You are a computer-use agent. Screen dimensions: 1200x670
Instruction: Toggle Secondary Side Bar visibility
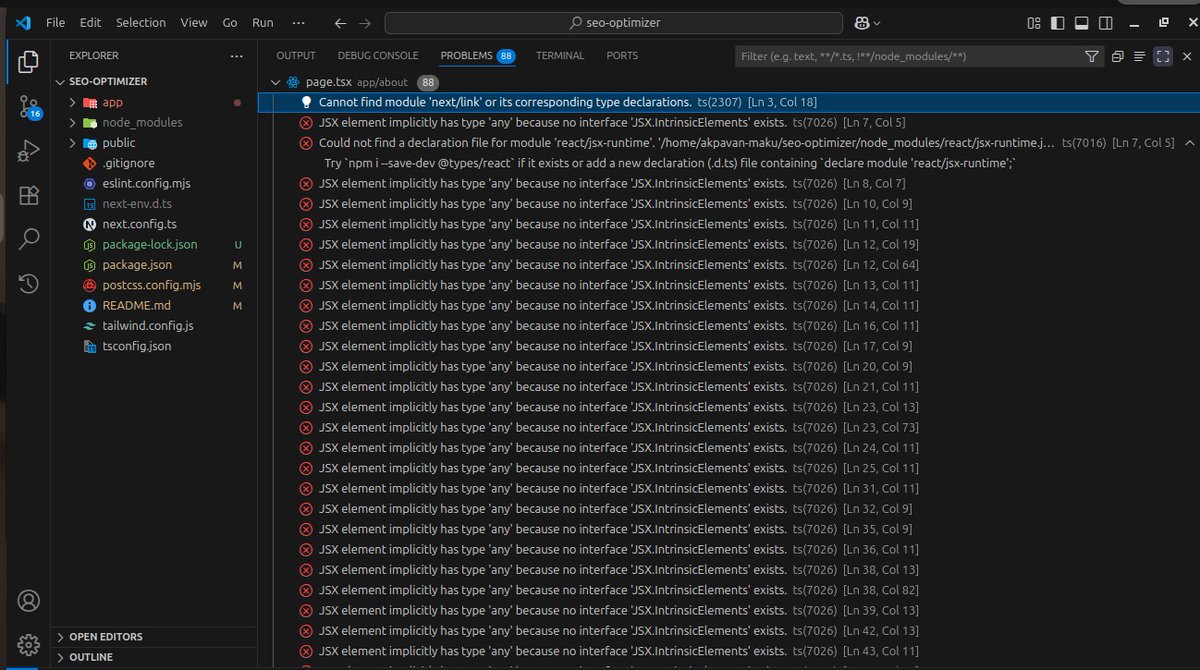[x=1105, y=22]
